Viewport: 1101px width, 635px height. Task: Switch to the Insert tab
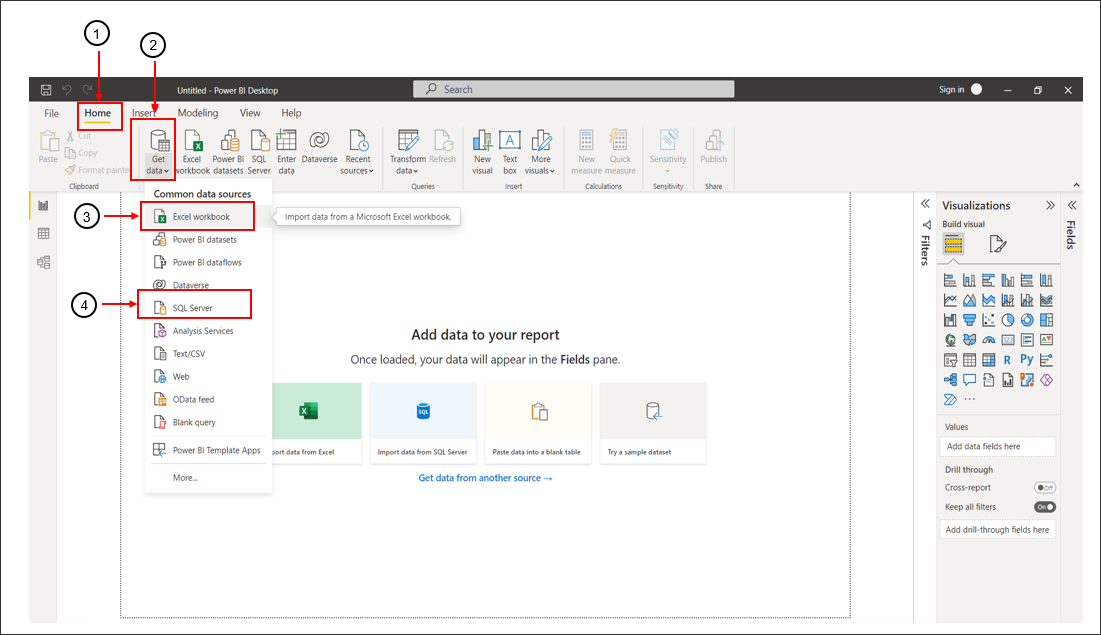coord(143,113)
